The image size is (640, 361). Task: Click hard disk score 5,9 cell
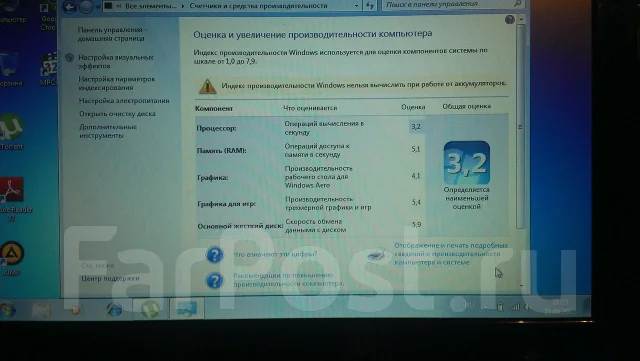[x=416, y=225]
